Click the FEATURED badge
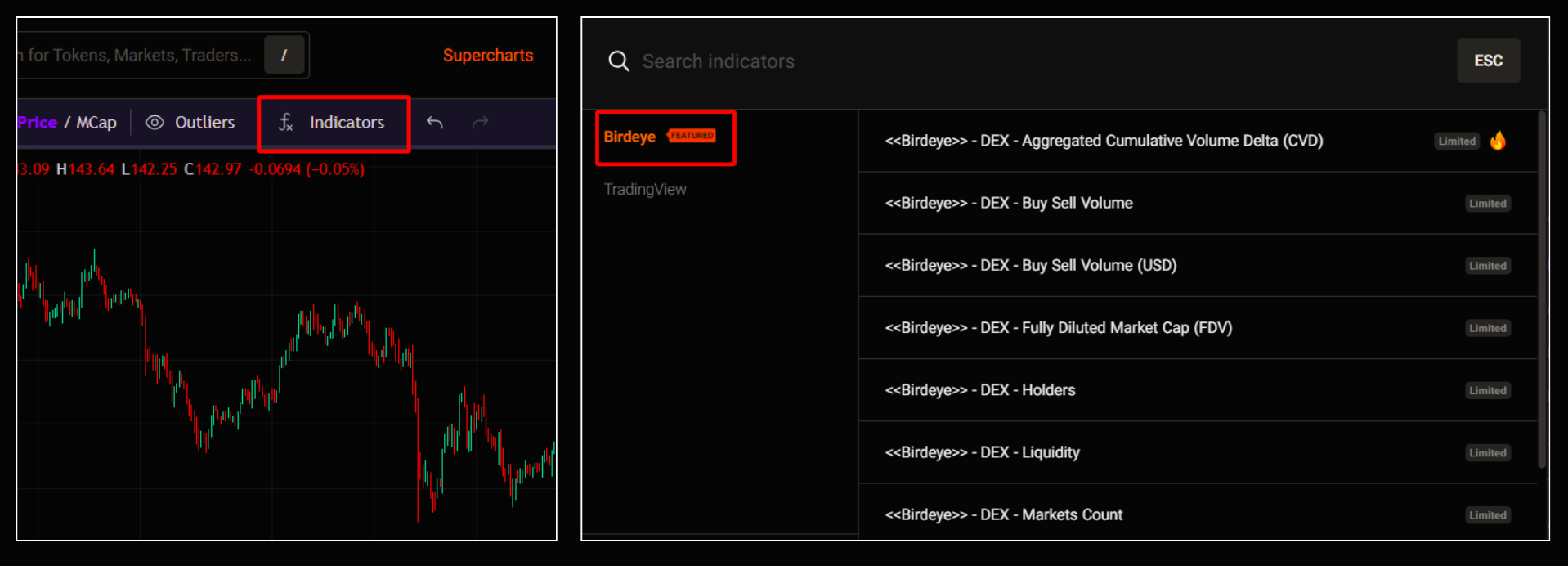 pos(692,136)
